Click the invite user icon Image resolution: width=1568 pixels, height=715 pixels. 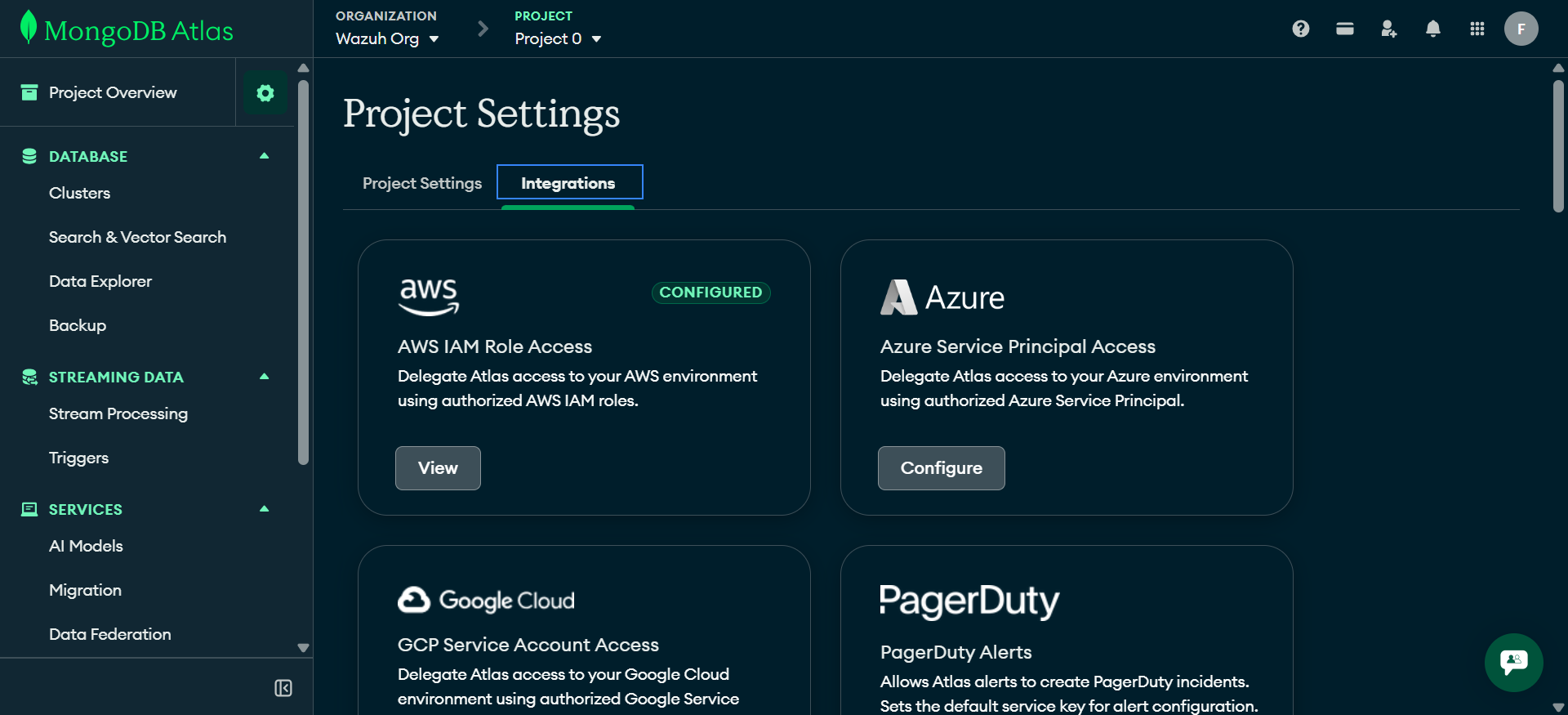(1388, 29)
